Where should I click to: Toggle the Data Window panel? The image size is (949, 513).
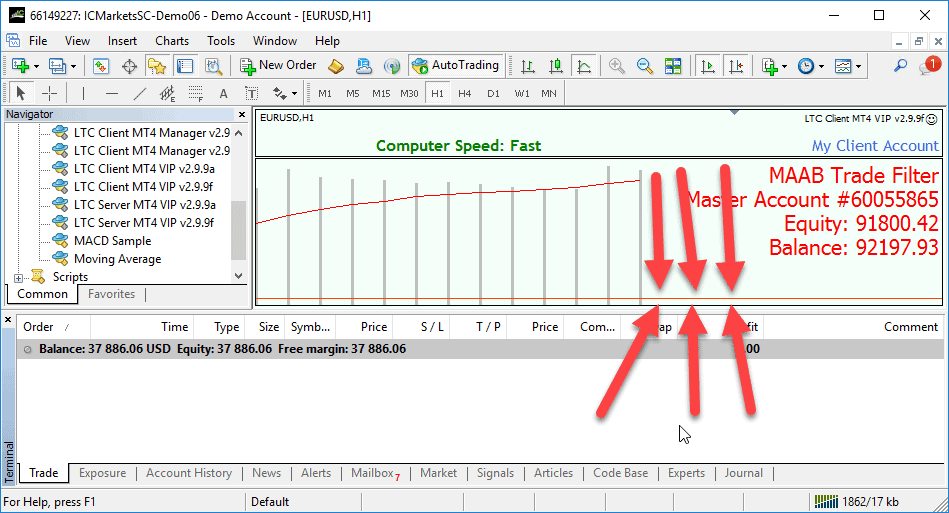130,66
